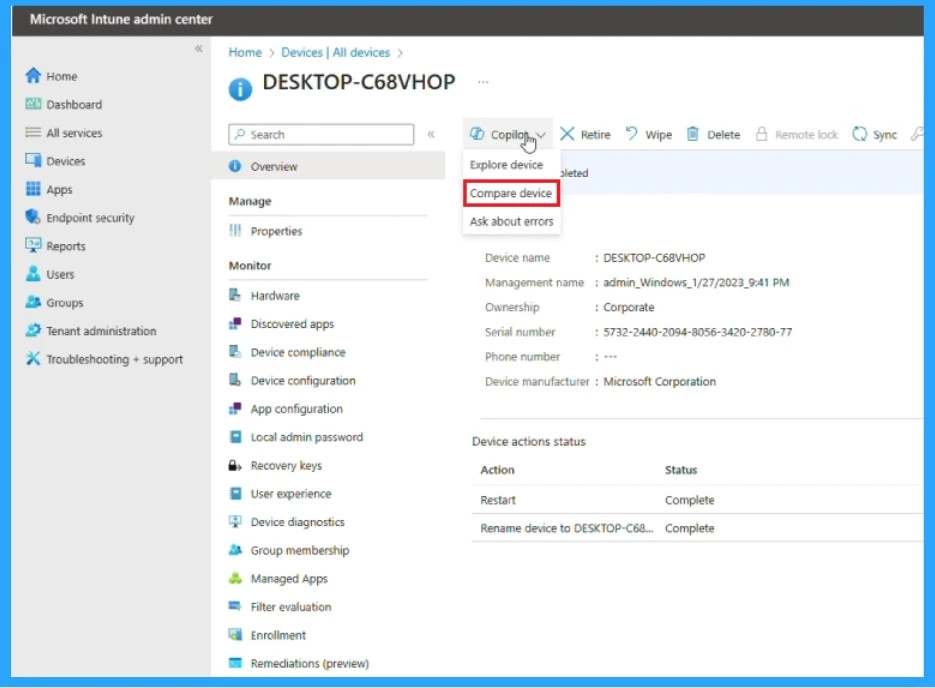Open the App configuration icon
Image resolution: width=935 pixels, height=688 pixels.
[236, 408]
